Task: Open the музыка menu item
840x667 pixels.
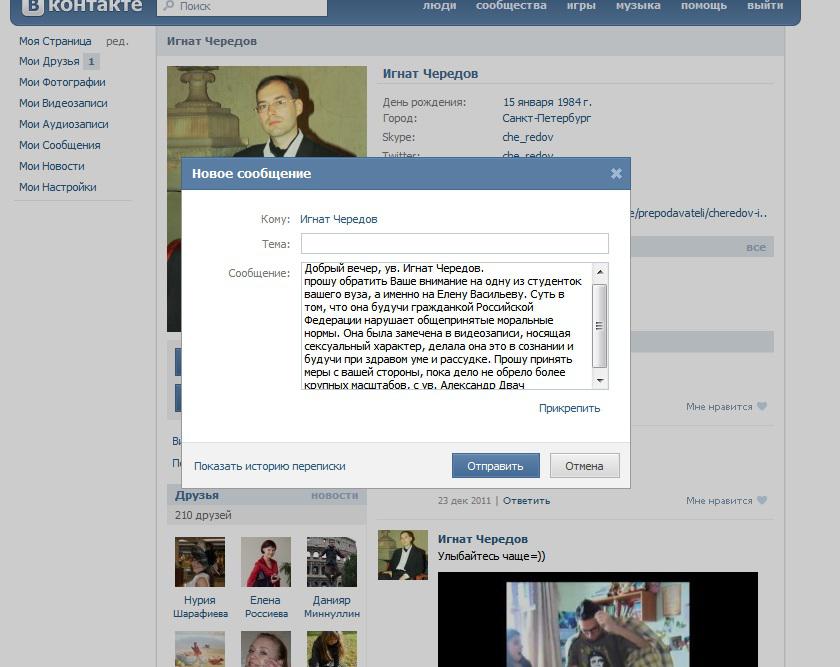Action: coord(638,5)
